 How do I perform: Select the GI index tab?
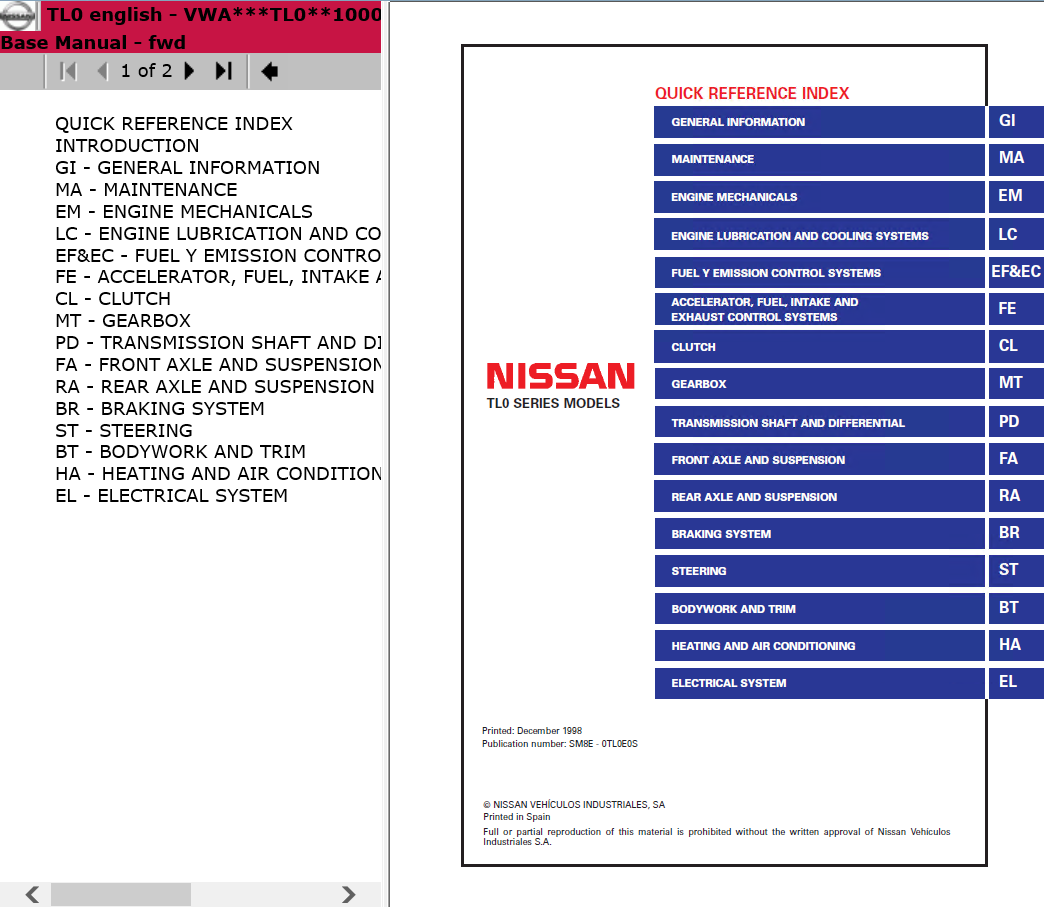click(x=1016, y=121)
